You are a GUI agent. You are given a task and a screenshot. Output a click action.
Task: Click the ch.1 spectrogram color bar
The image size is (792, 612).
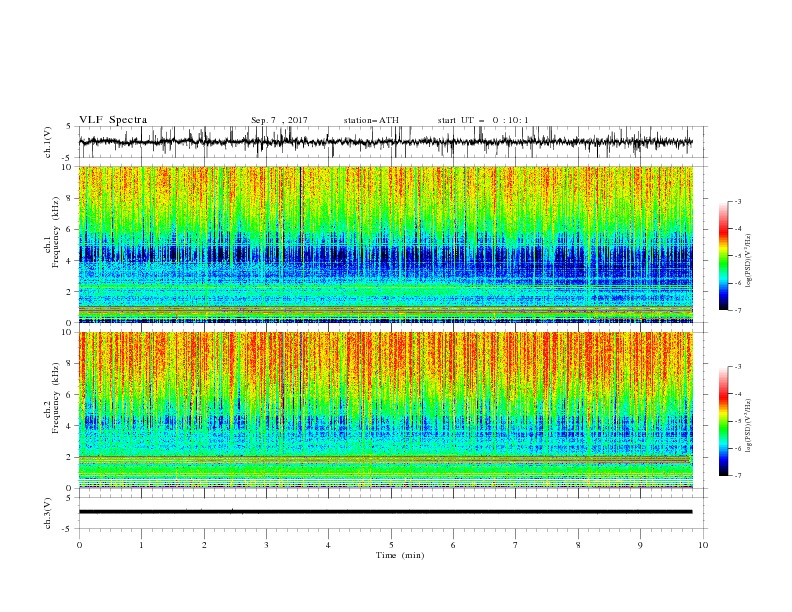point(724,256)
